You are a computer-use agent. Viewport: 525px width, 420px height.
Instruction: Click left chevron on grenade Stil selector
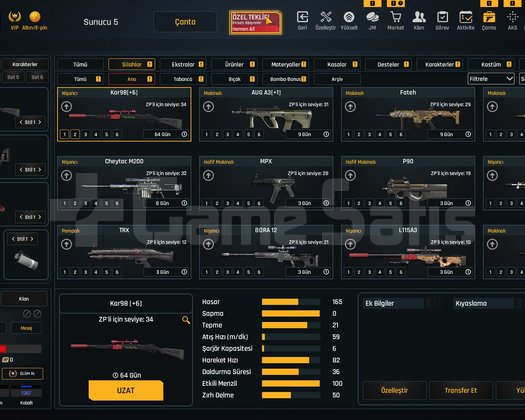click(x=13, y=239)
